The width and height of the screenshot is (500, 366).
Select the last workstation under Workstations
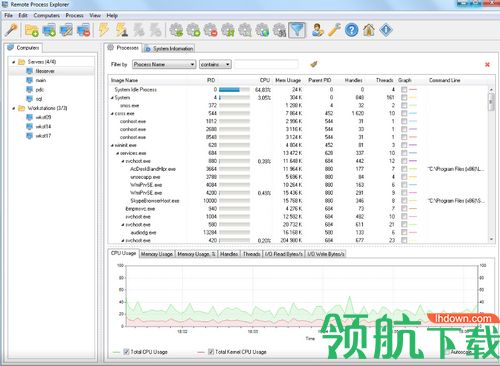pos(43,136)
